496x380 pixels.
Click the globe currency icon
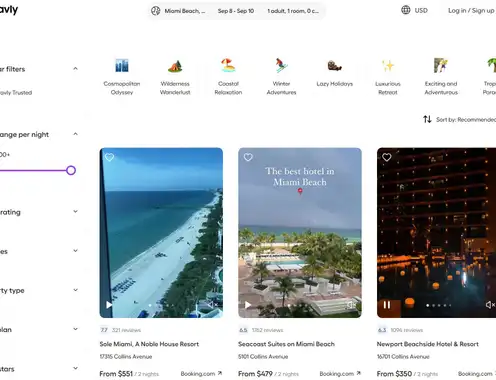coord(406,10)
